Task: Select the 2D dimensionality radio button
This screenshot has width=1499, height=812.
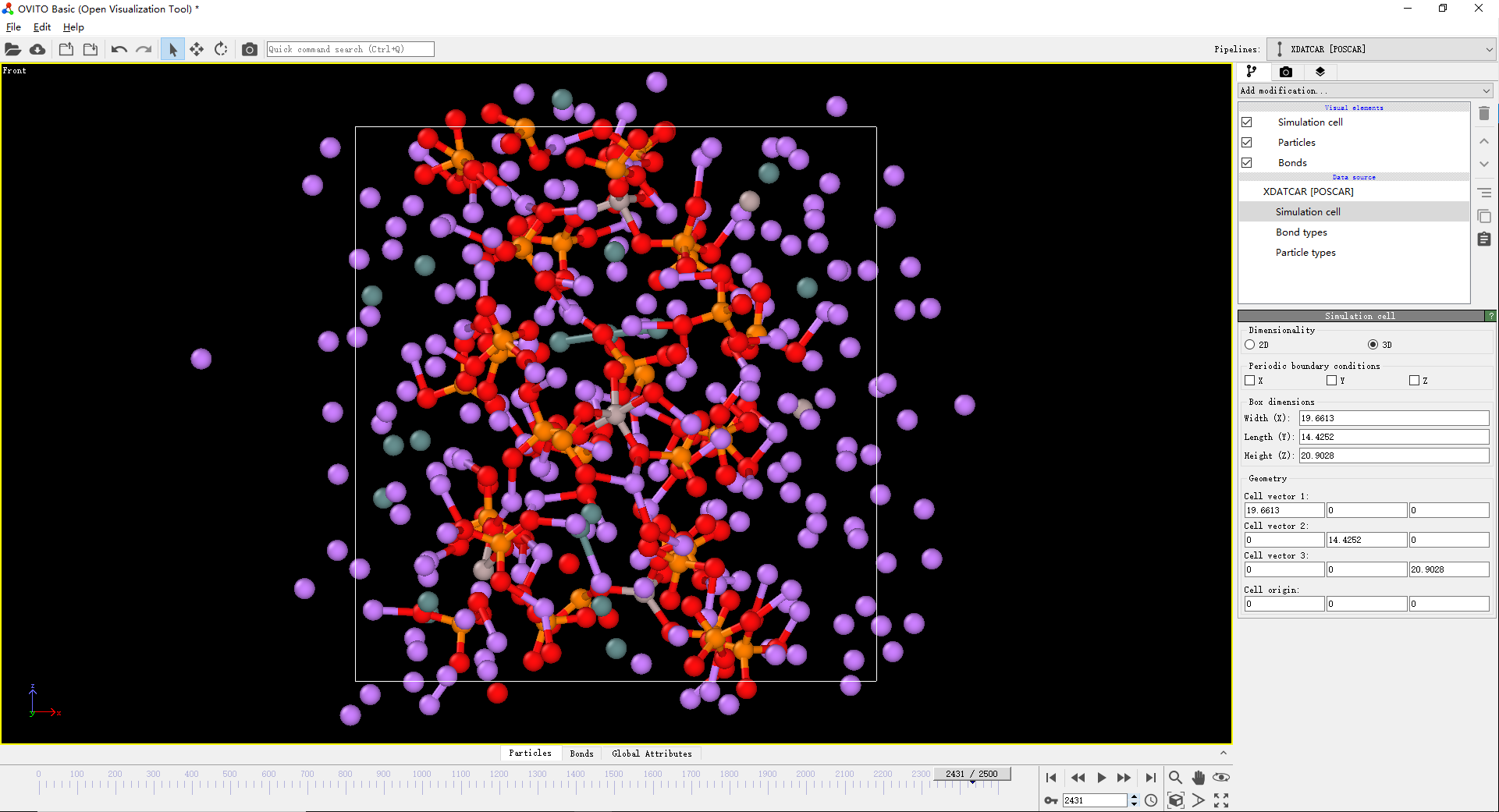Action: [x=1249, y=344]
